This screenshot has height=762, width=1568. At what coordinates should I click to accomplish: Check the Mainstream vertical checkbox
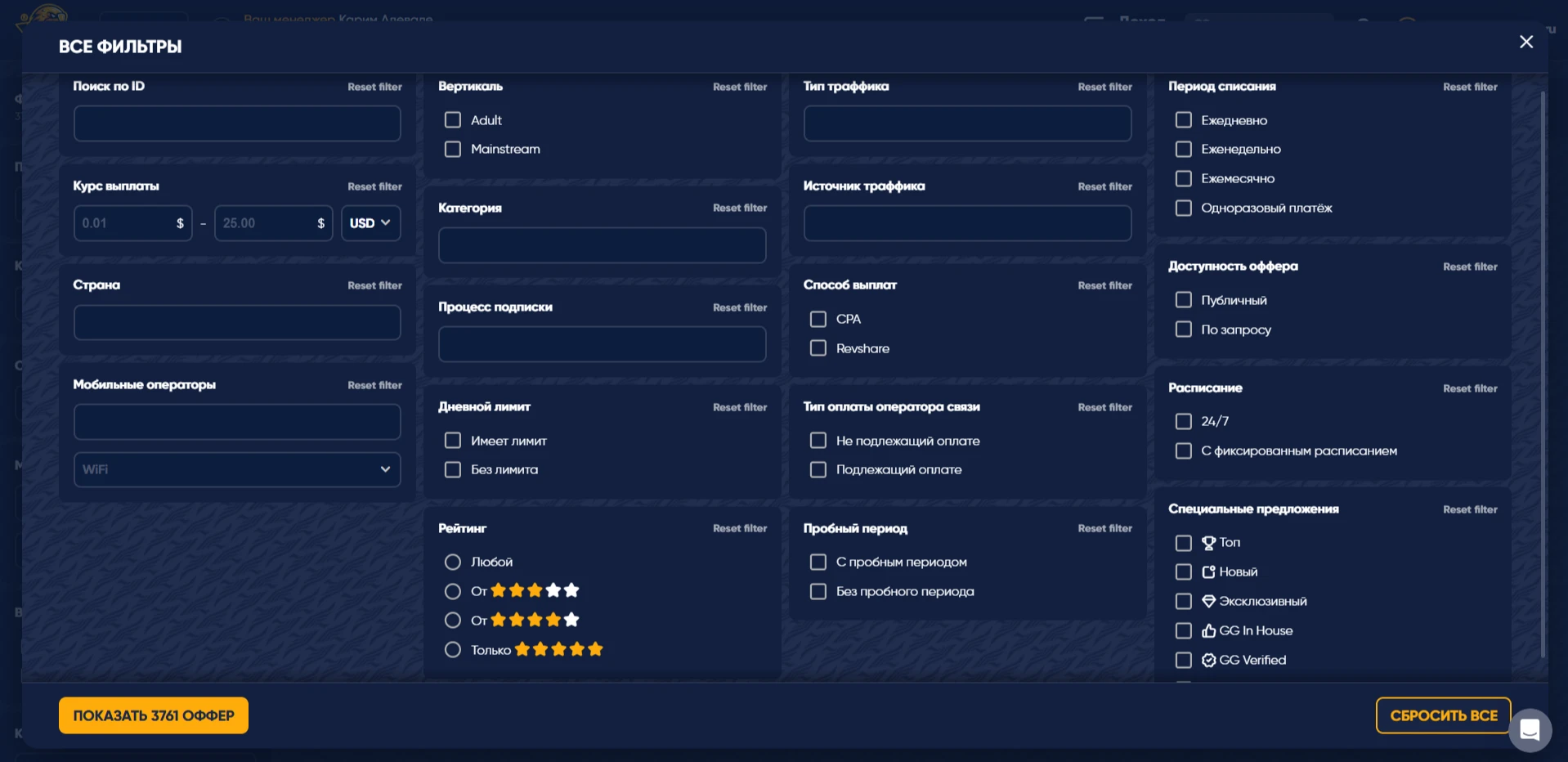tap(452, 150)
